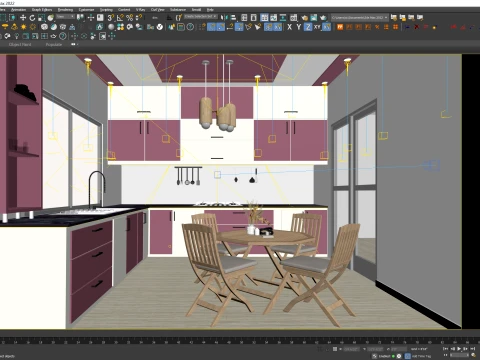Restrict to X axis constraint
The height and width of the screenshot is (360, 480).
tap(289, 27)
